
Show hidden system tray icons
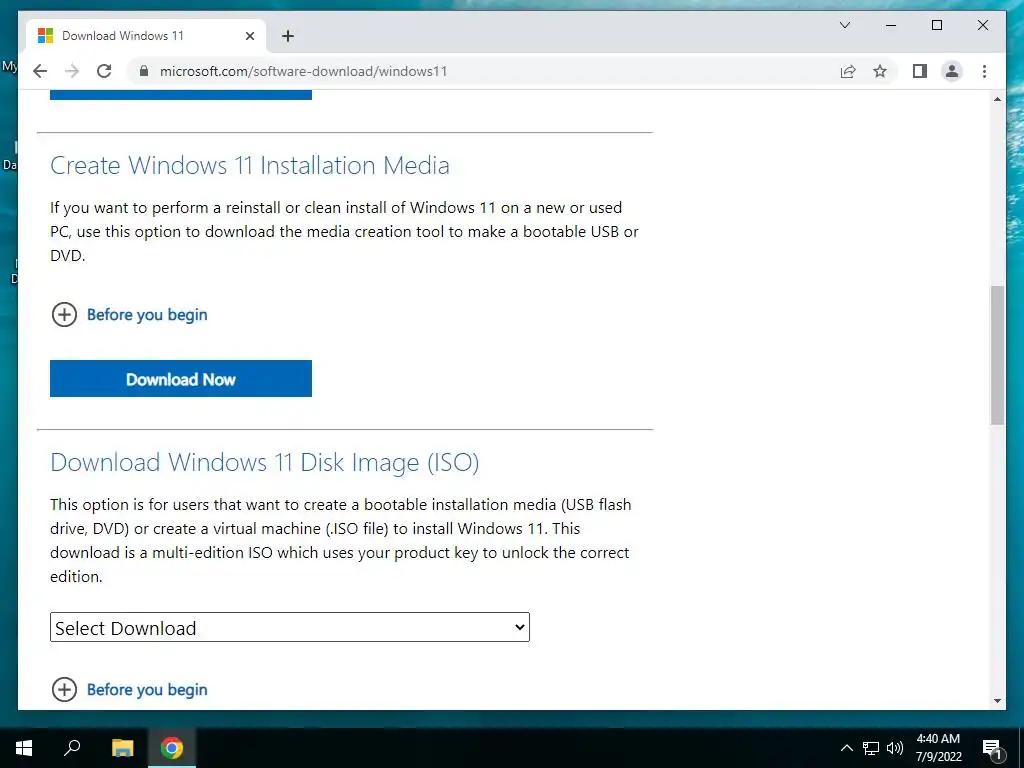pos(846,748)
